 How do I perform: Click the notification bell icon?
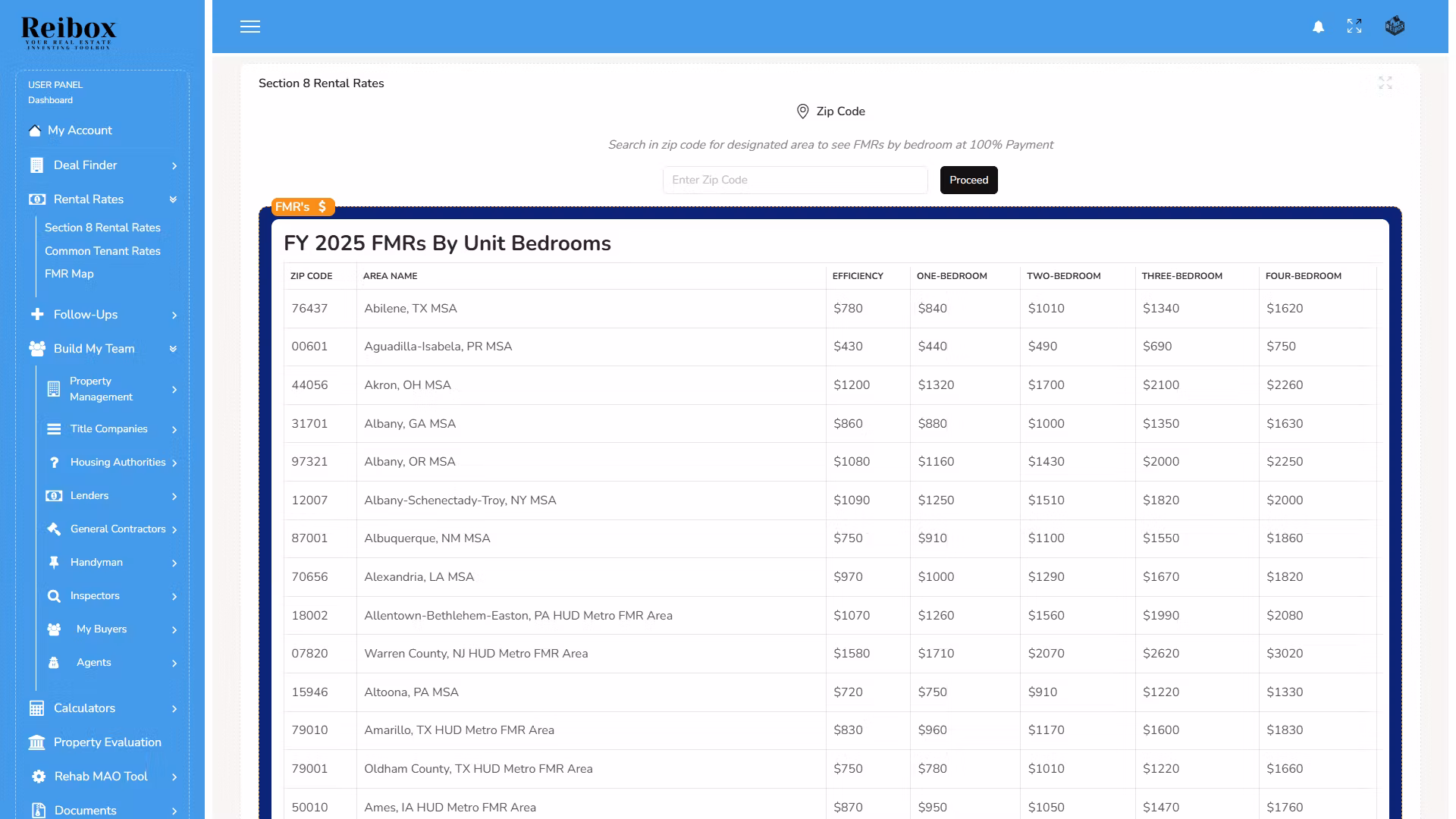click(1318, 27)
